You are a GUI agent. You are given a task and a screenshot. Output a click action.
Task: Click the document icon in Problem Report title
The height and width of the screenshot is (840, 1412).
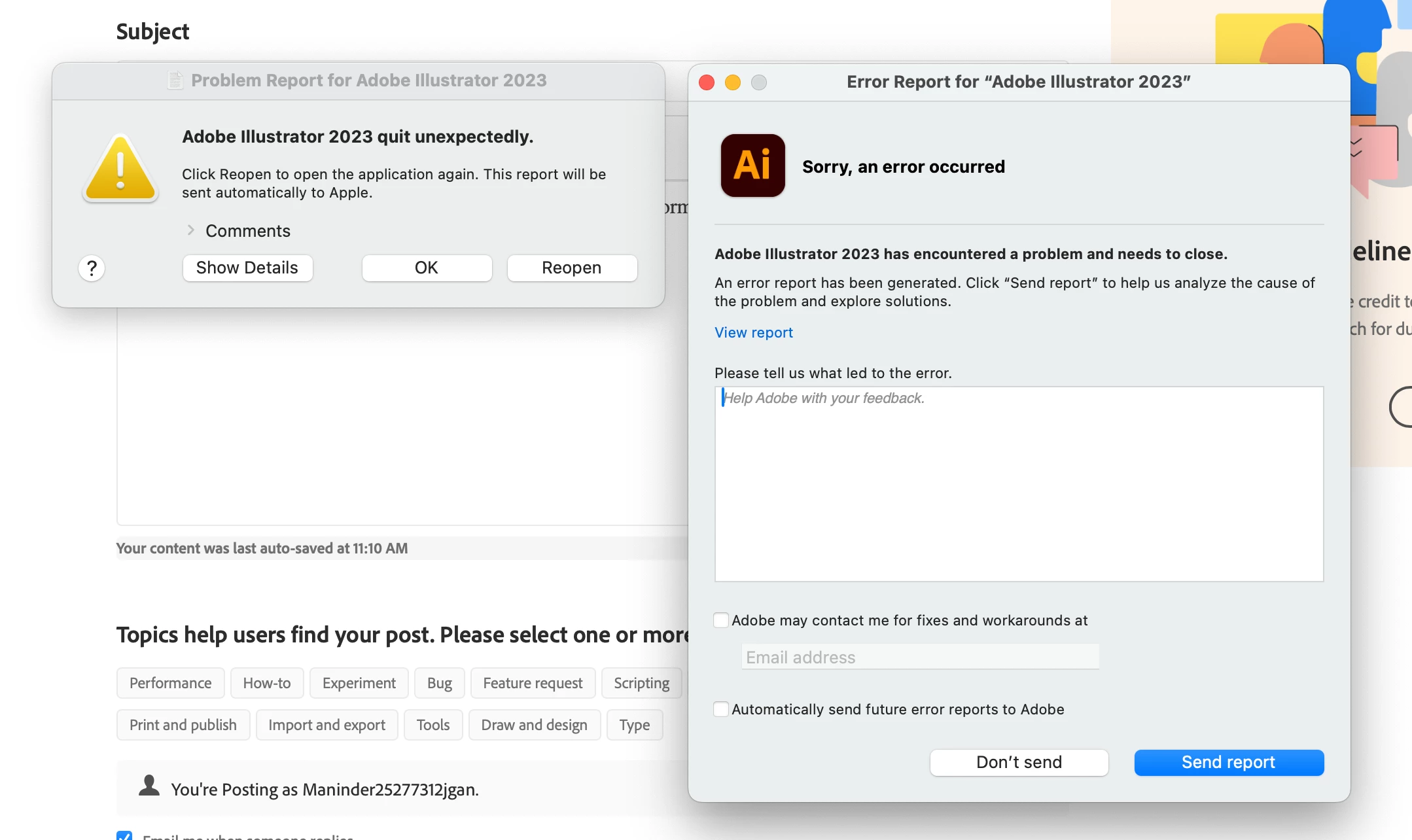175,80
